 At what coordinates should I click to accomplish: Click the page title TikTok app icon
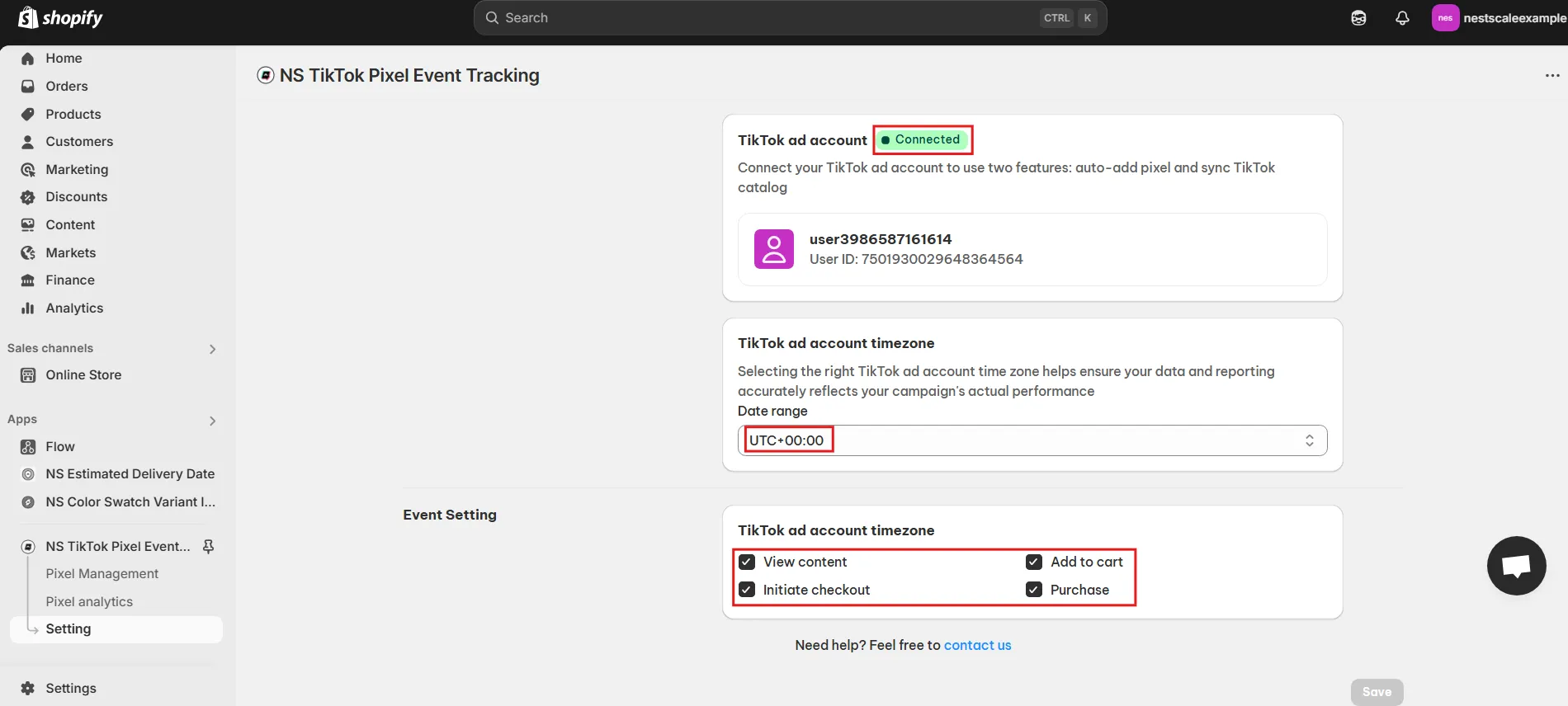(x=266, y=75)
